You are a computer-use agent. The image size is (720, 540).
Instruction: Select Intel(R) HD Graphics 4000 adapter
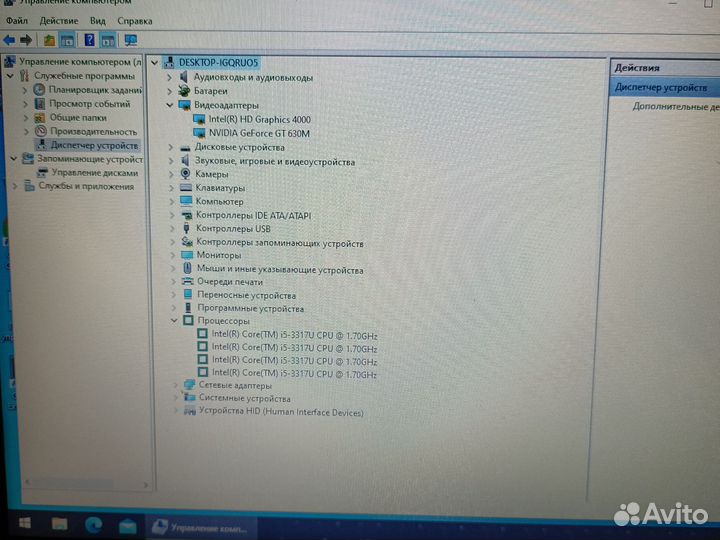coord(259,119)
